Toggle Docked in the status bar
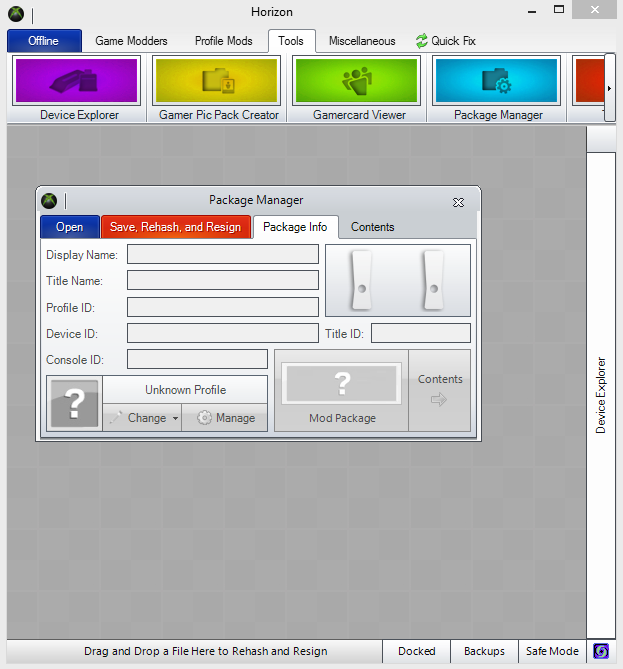 pos(416,651)
